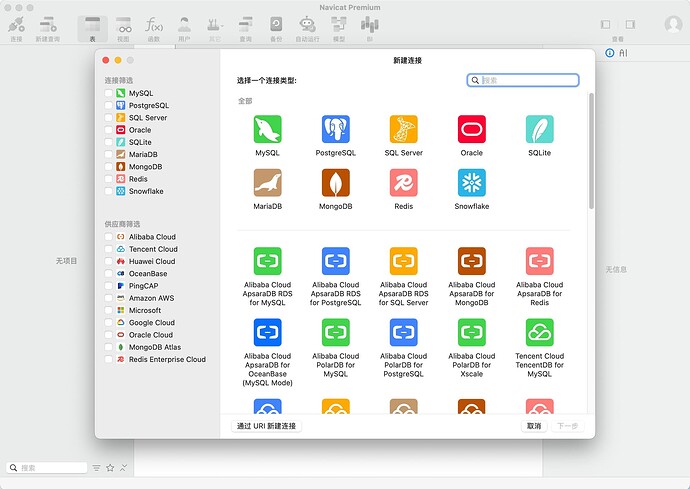The width and height of the screenshot is (690, 489).
Task: Check the Oracle Cloud vendor filter
Action: (x=108, y=335)
